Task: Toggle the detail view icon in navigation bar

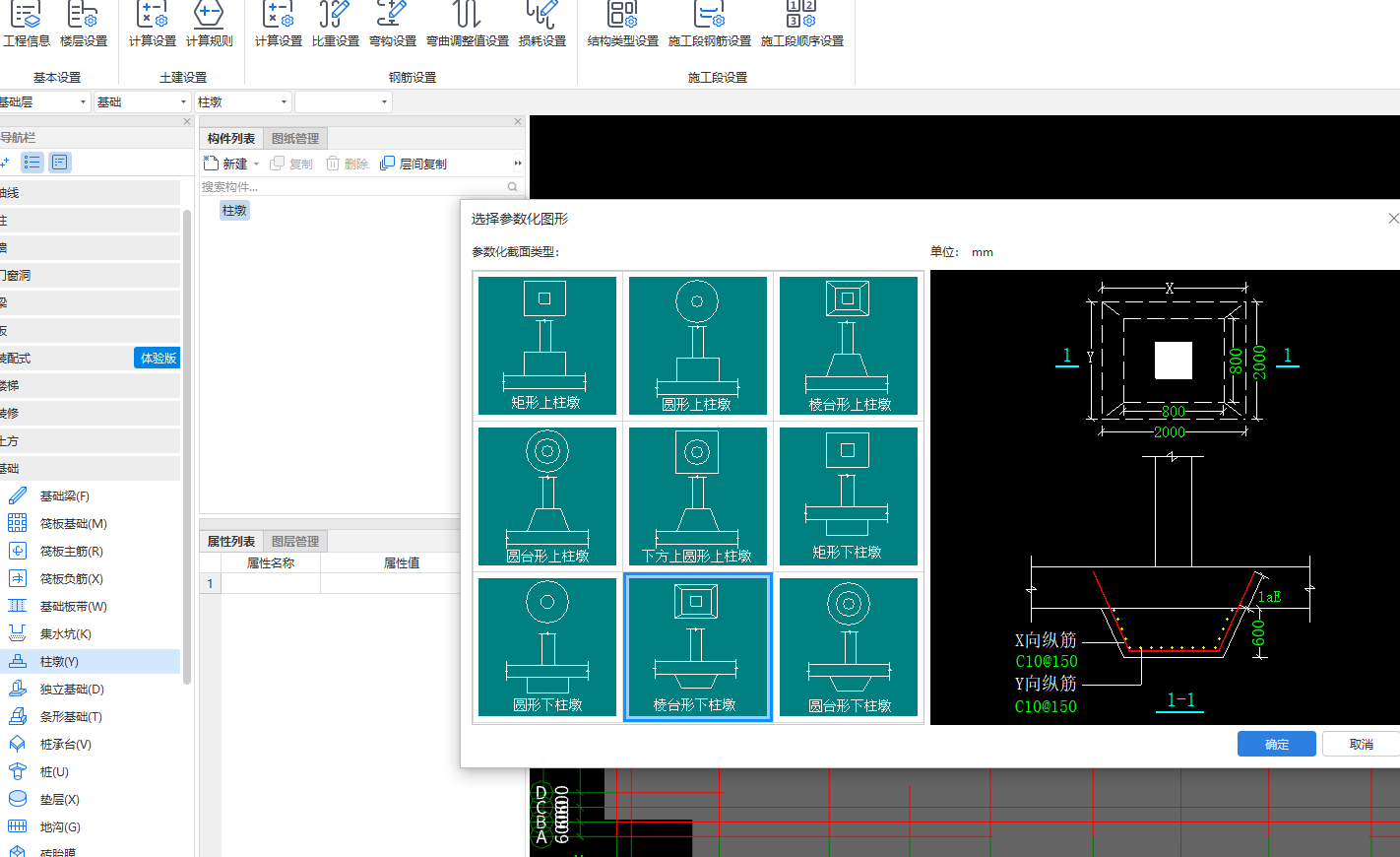Action: [60, 163]
